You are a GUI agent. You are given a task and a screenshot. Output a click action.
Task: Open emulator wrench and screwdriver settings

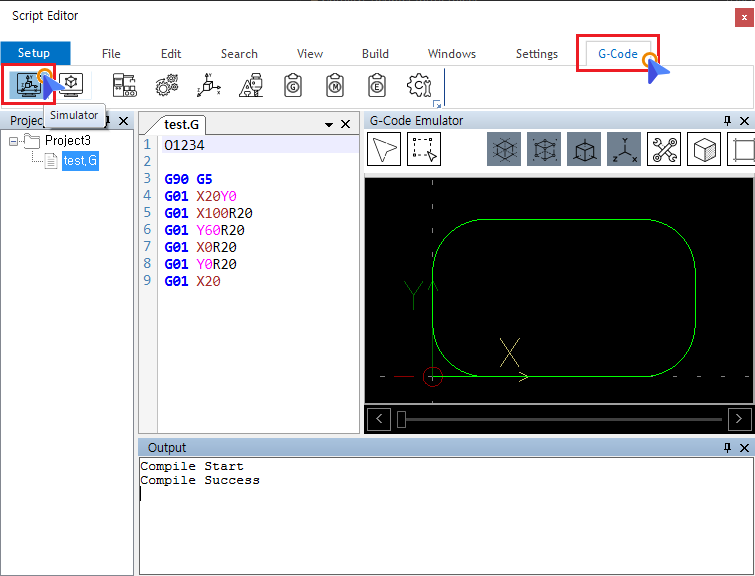(x=663, y=150)
